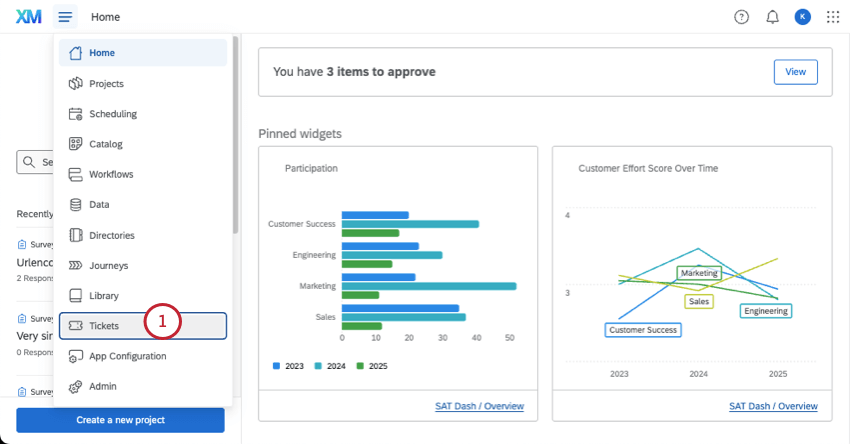Click Create a new project button
The width and height of the screenshot is (850, 444).
click(x=120, y=420)
